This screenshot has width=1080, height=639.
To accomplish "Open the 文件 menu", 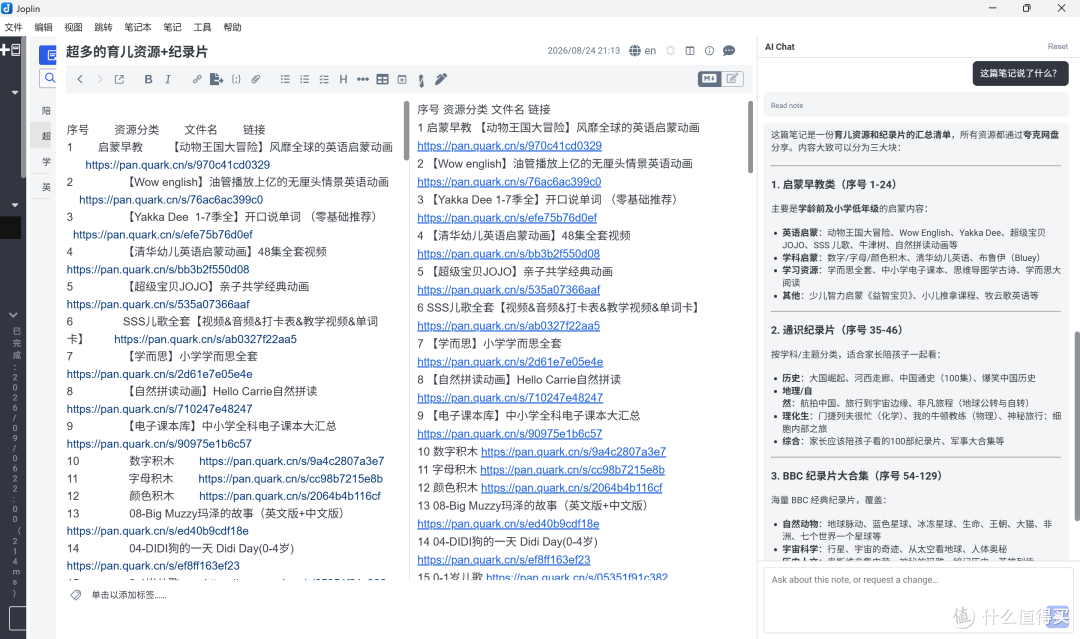I will tap(13, 28).
